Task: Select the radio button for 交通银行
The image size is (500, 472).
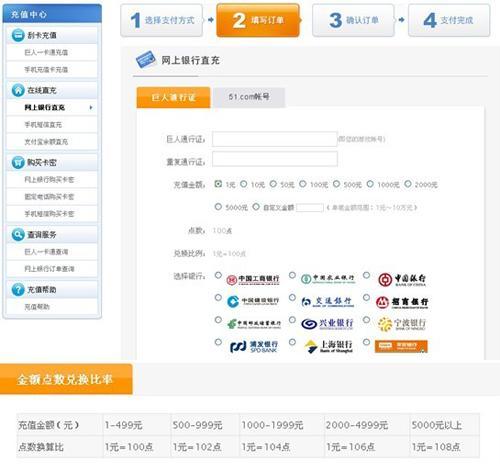Action: click(292, 297)
